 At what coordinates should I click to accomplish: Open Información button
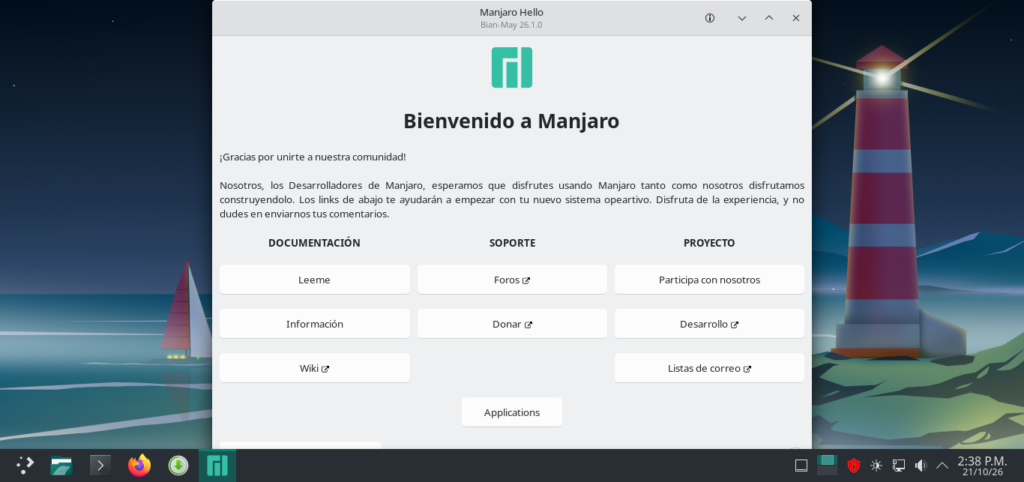click(x=315, y=324)
